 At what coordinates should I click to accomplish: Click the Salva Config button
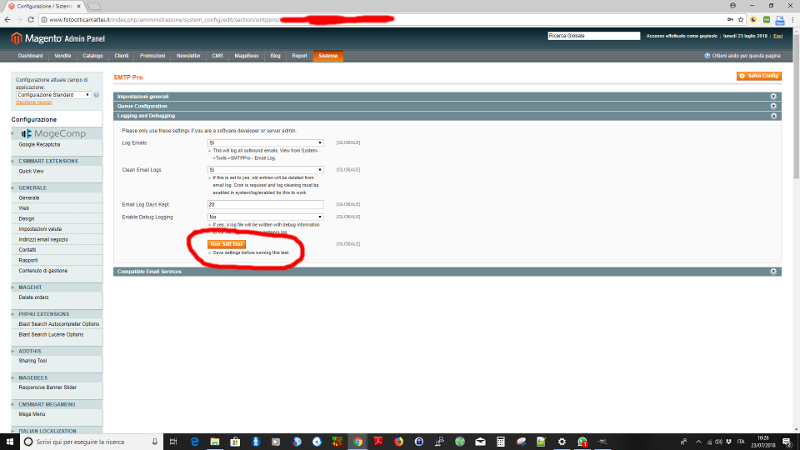coord(759,76)
